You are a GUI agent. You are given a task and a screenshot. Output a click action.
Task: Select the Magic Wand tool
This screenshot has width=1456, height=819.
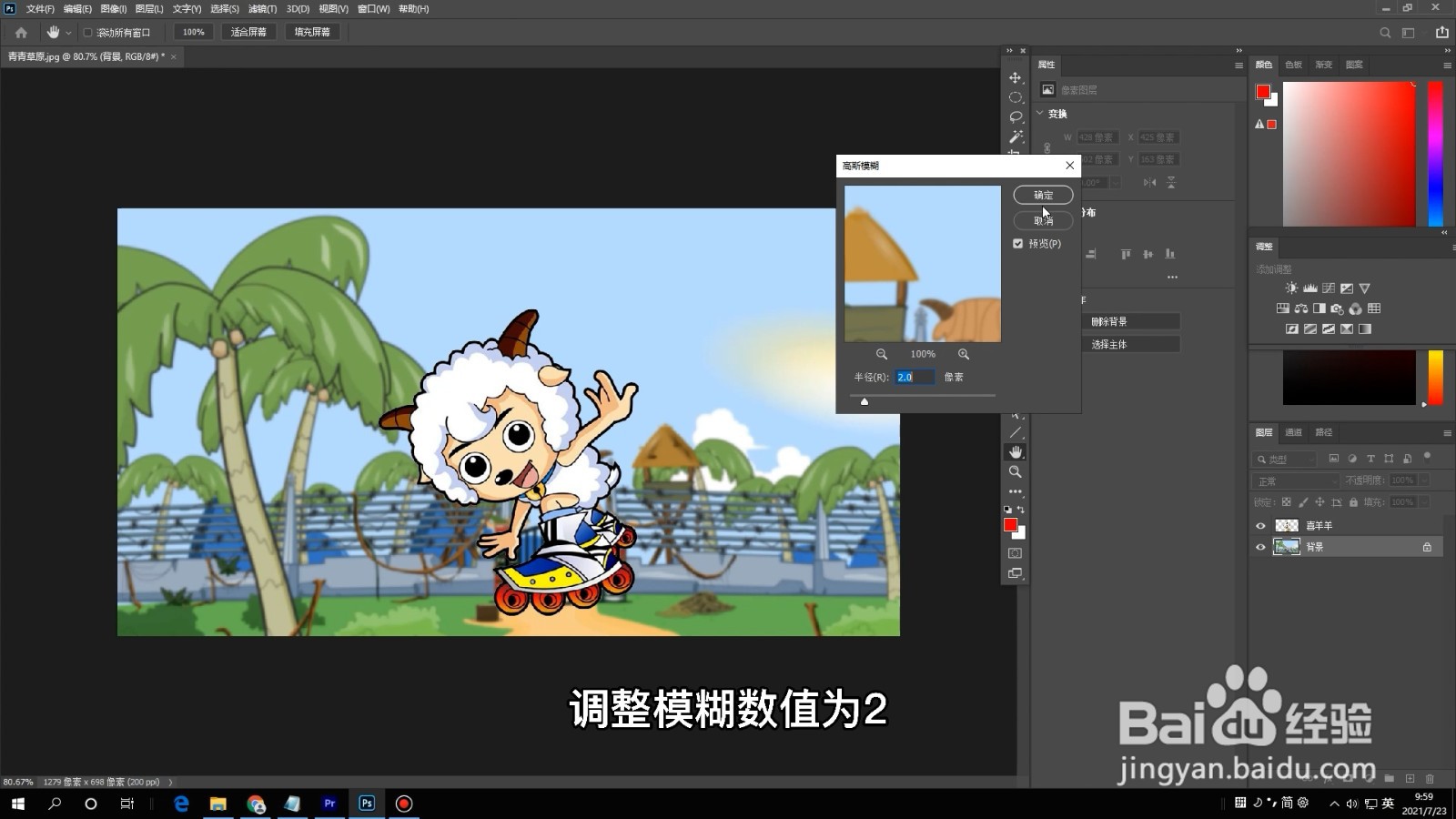pyautogui.click(x=1016, y=136)
